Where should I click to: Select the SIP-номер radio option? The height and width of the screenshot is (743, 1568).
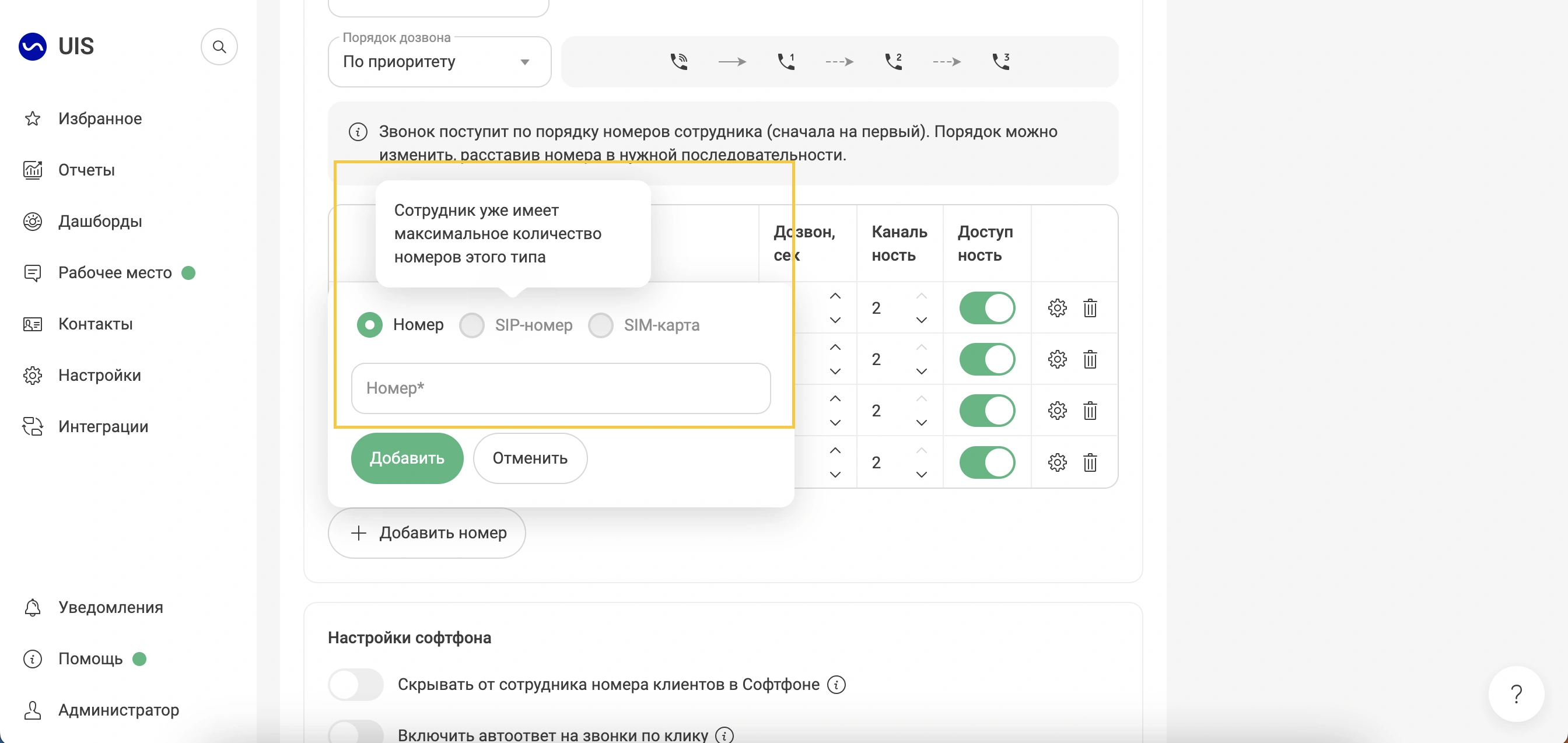click(x=472, y=325)
